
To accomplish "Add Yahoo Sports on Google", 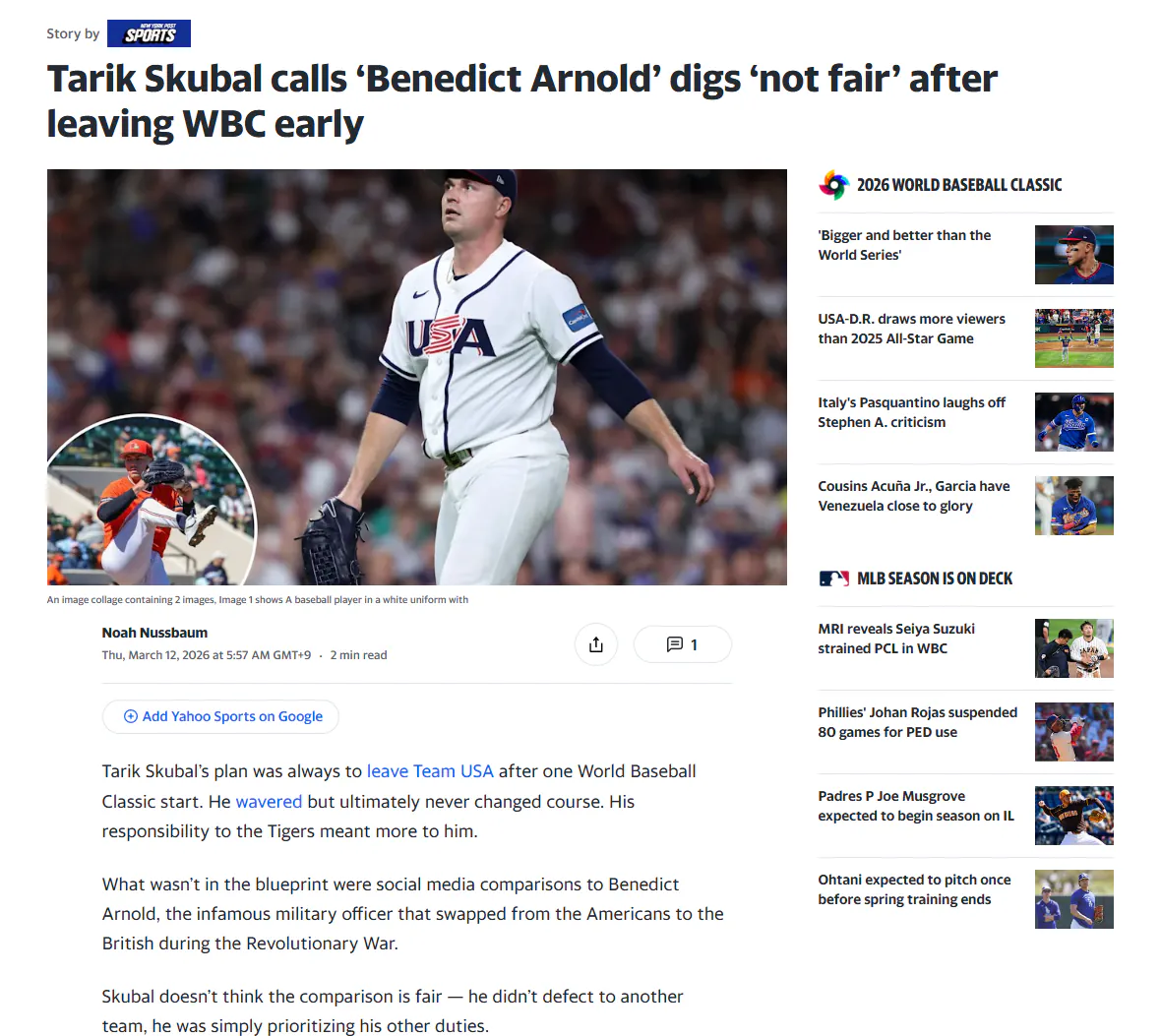I will pyautogui.click(x=220, y=716).
